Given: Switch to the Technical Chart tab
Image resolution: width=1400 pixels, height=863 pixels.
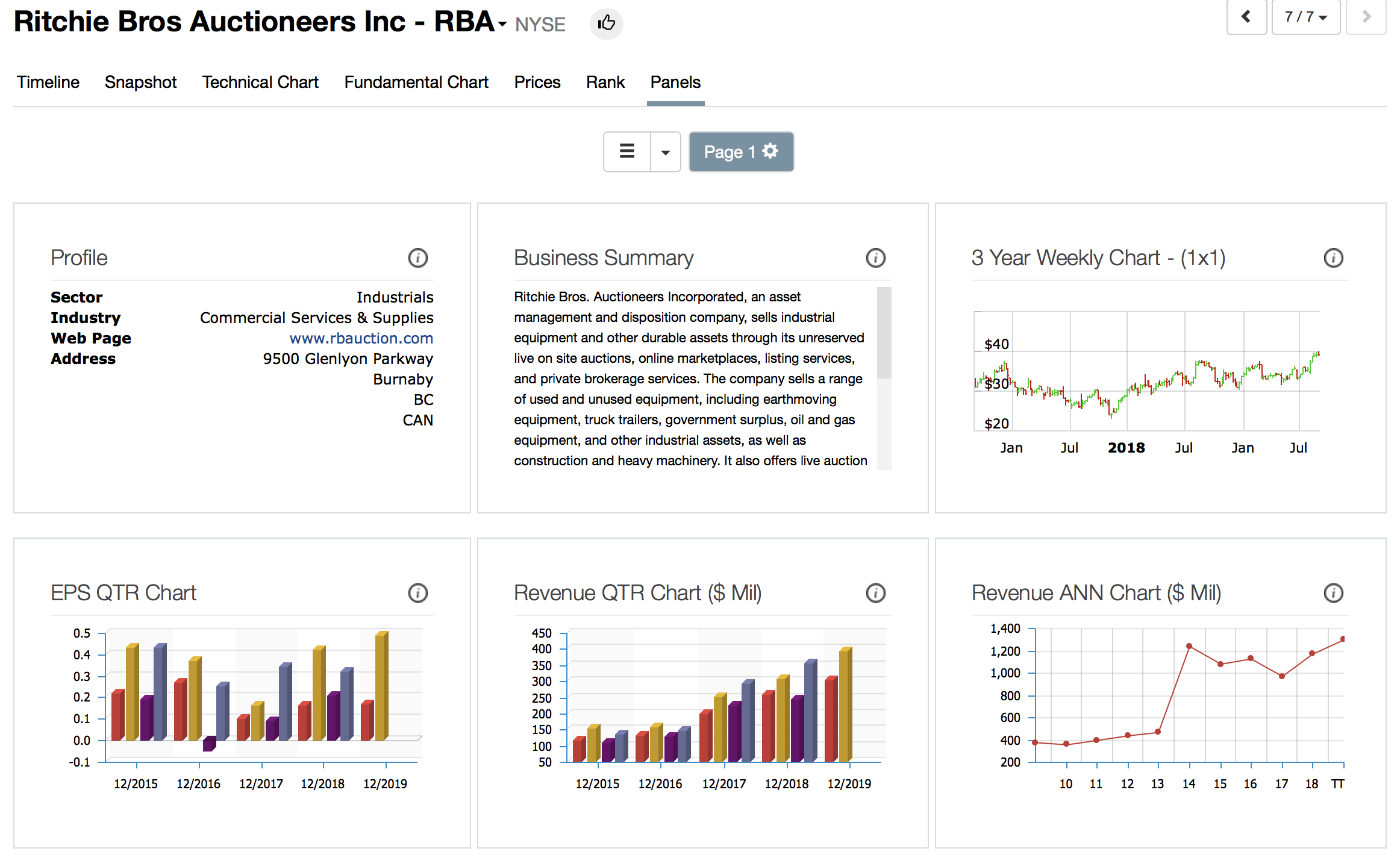Looking at the screenshot, I should pyautogui.click(x=260, y=82).
